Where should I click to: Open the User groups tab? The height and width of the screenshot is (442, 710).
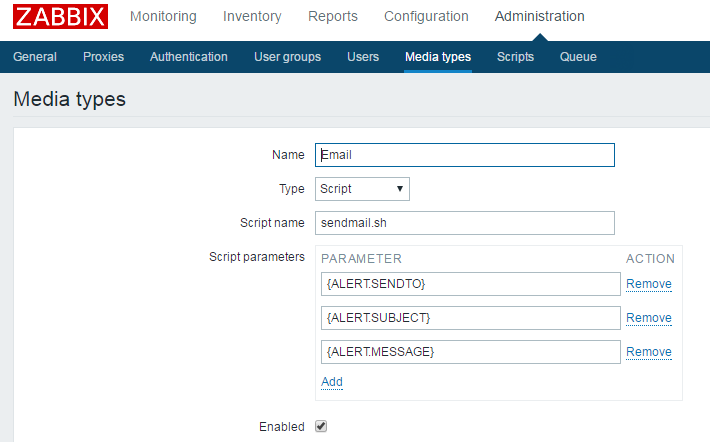[x=288, y=57]
